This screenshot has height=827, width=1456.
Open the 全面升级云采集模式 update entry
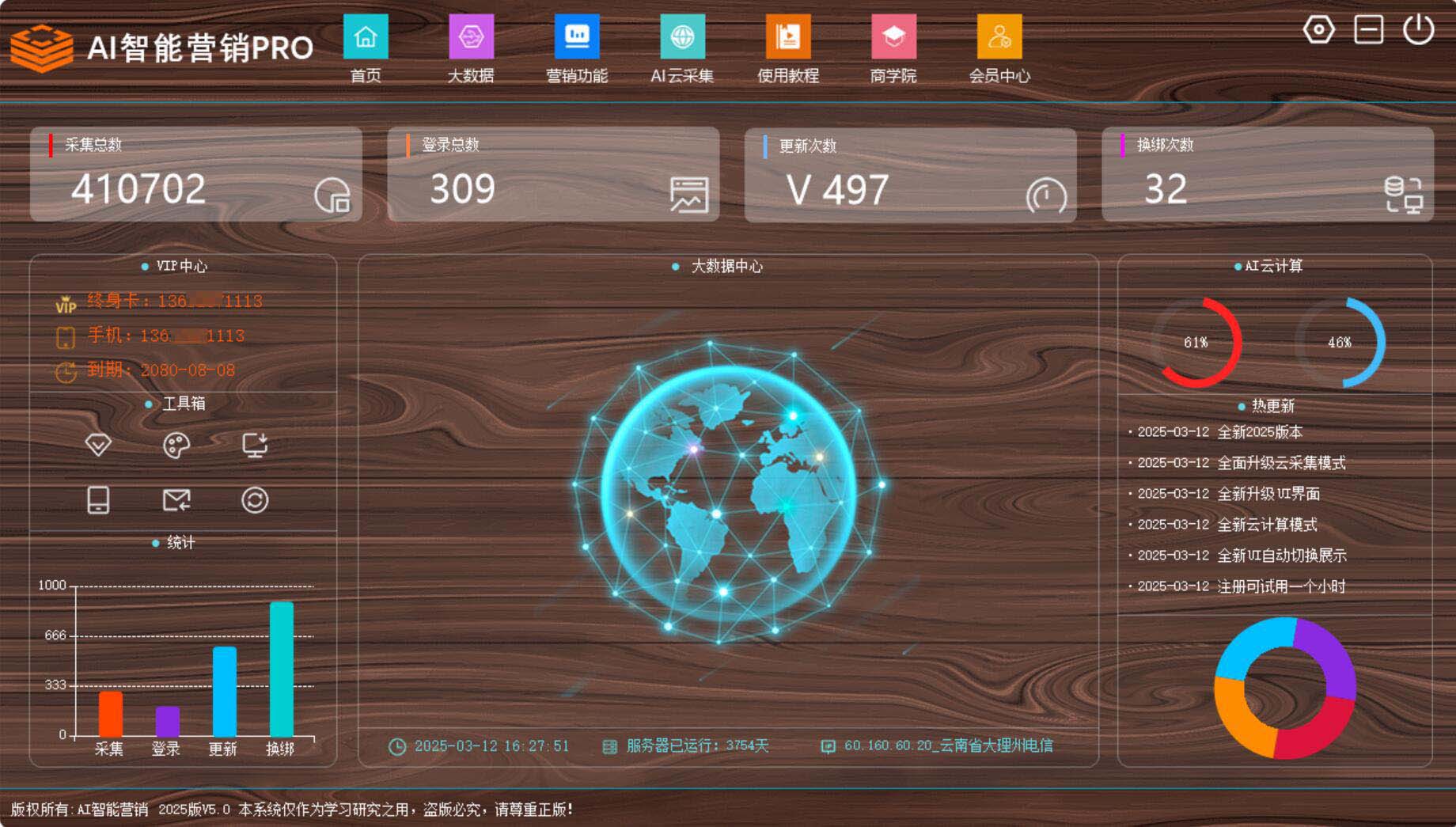(1280, 463)
